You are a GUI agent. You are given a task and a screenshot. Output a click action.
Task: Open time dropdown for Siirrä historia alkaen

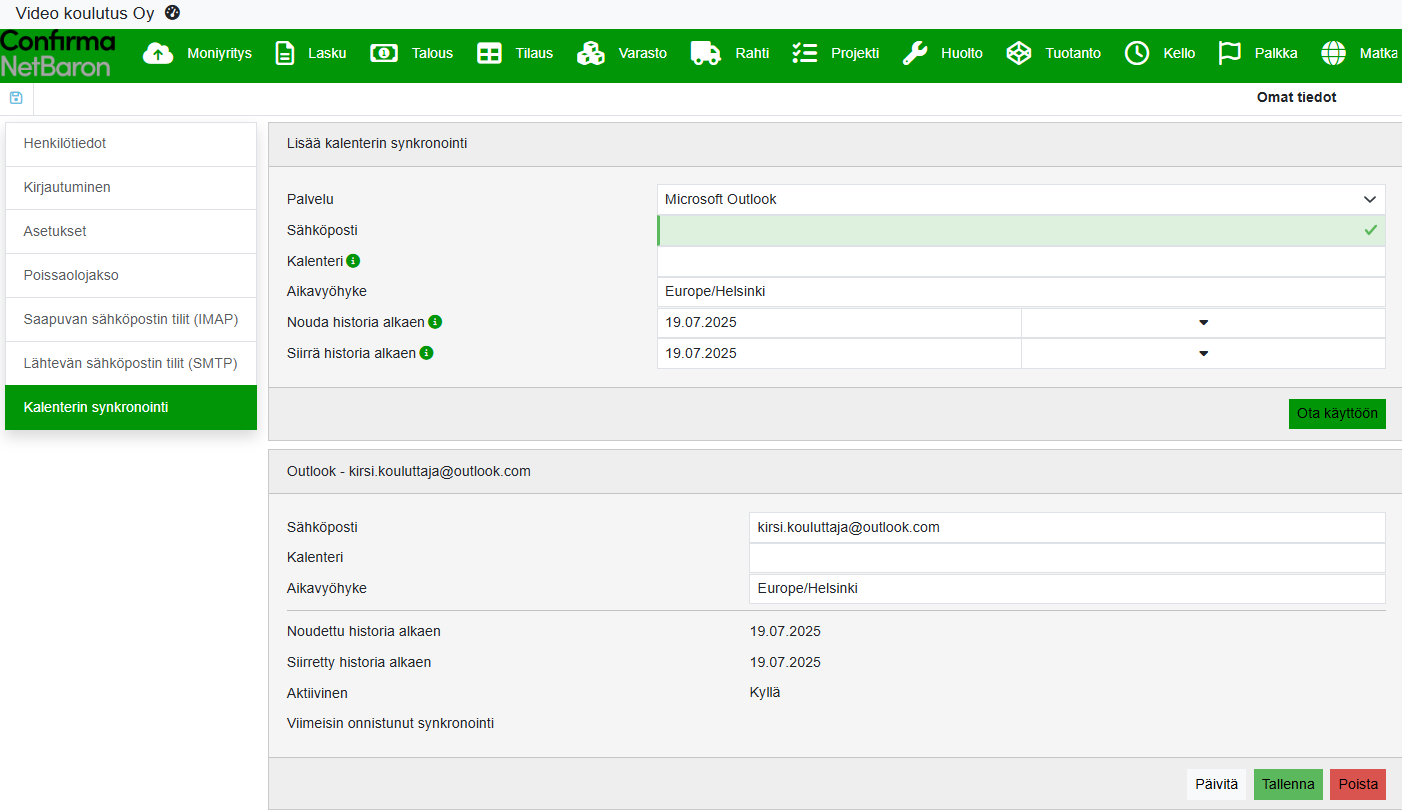(x=1203, y=353)
